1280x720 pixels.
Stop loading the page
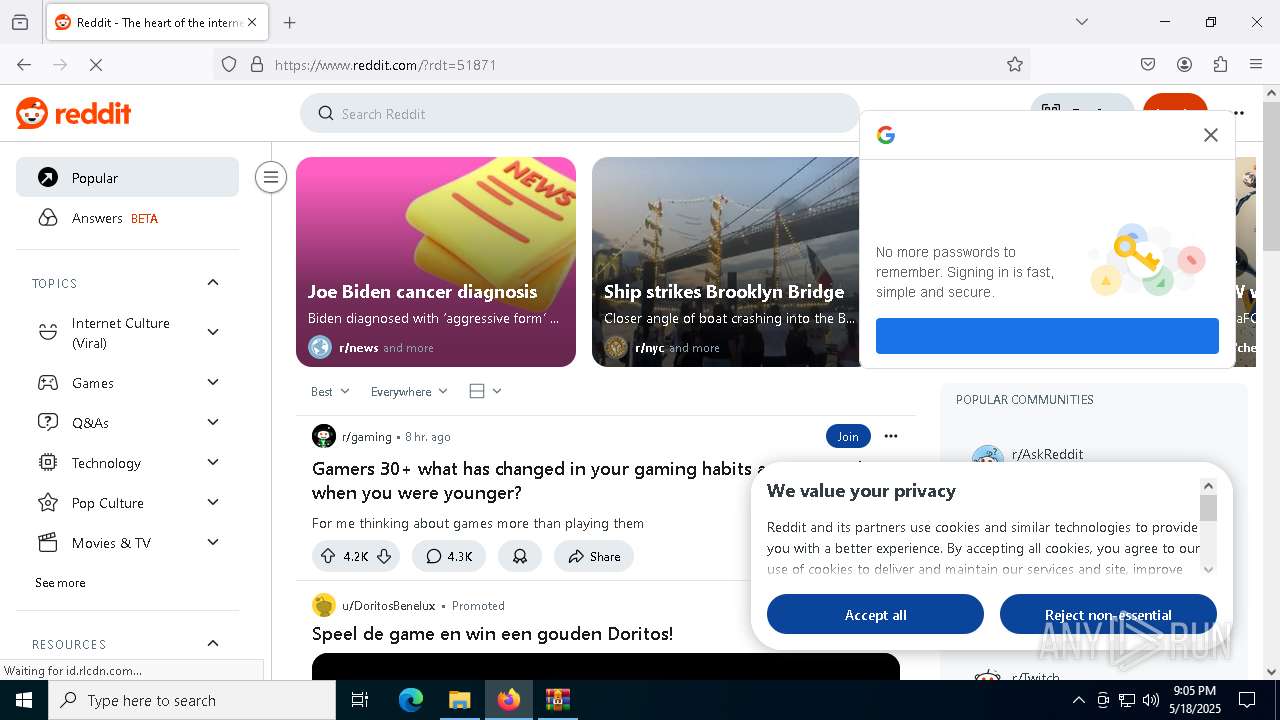pyautogui.click(x=97, y=64)
